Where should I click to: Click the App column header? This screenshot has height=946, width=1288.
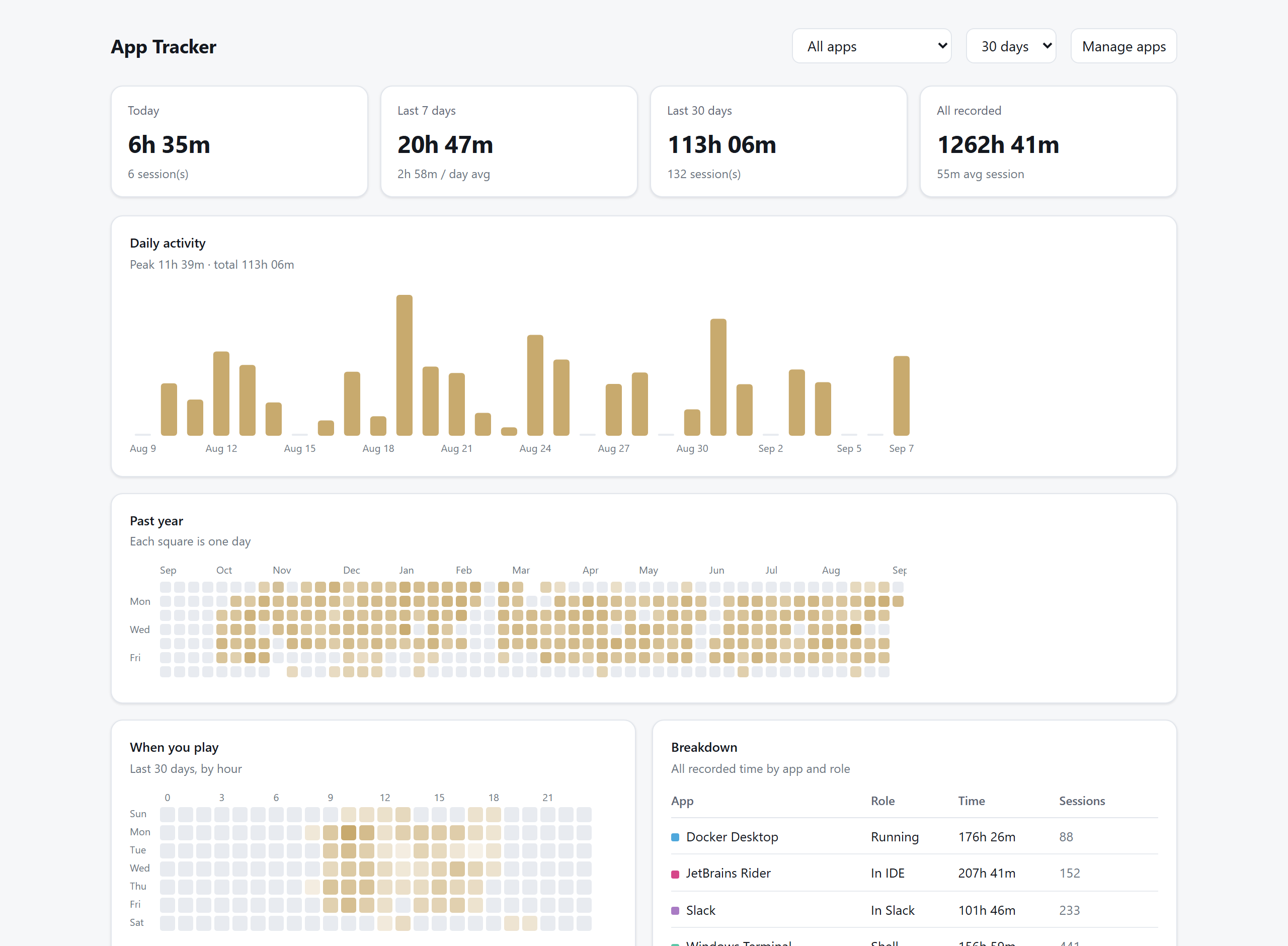click(x=682, y=801)
